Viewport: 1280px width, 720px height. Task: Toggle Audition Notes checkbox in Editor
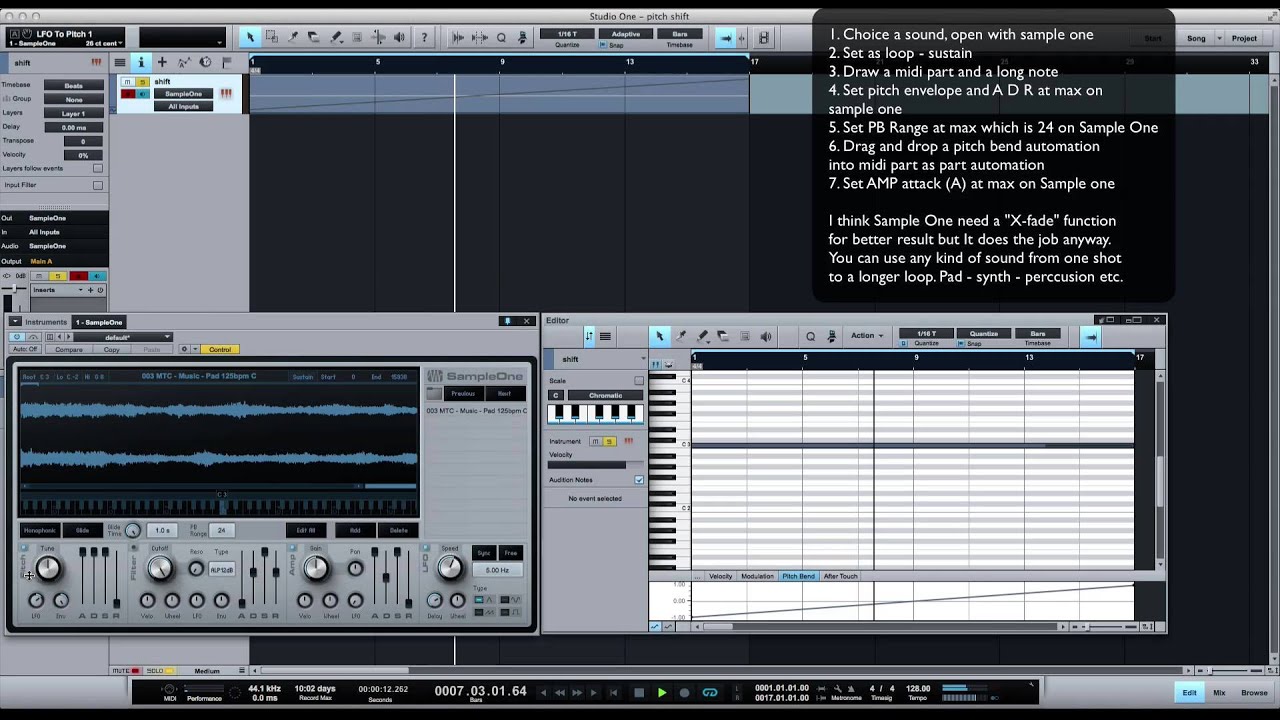(639, 480)
